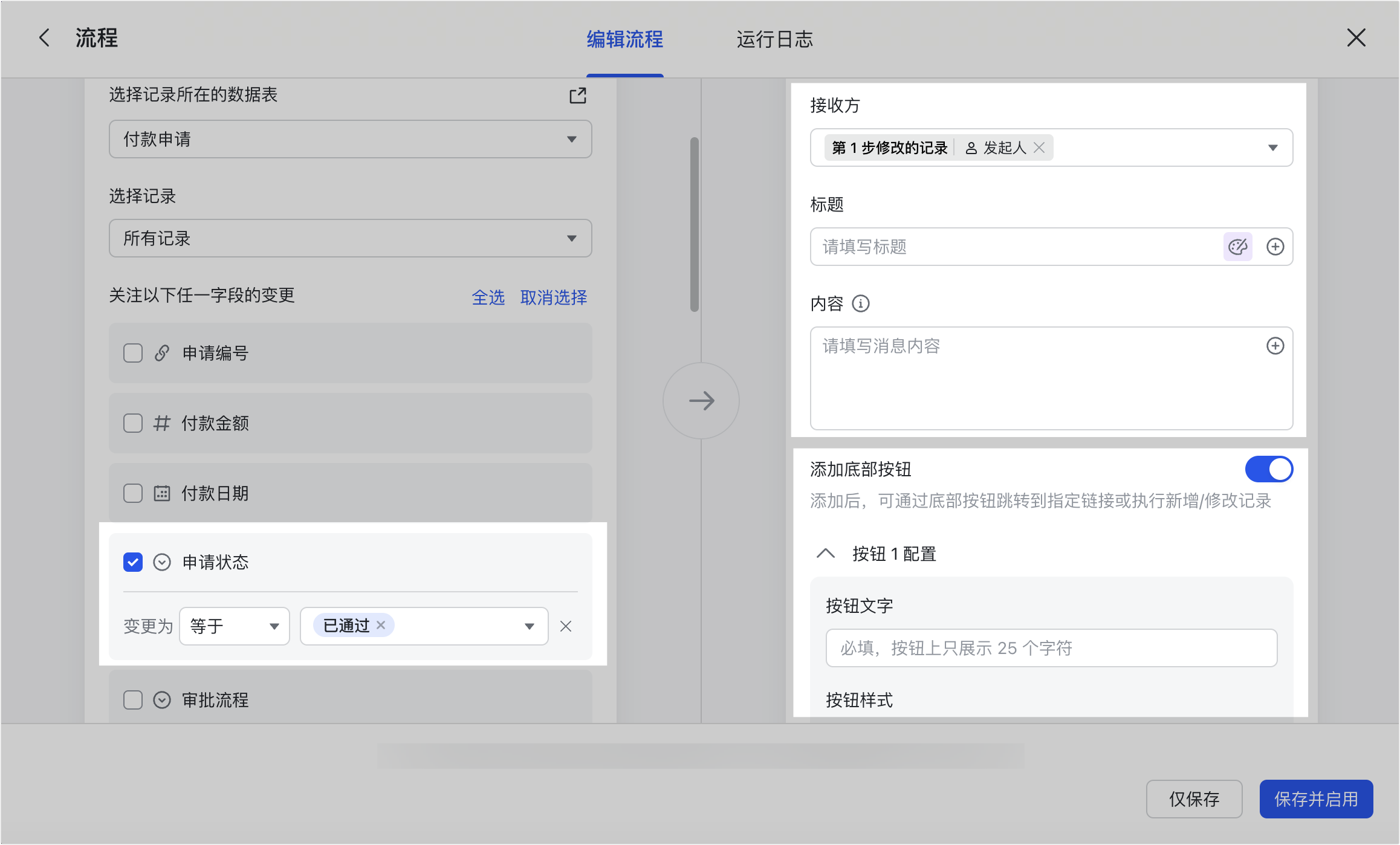This screenshot has width=1400, height=845.
Task: Open the title style palette icon
Action: pos(1237,247)
